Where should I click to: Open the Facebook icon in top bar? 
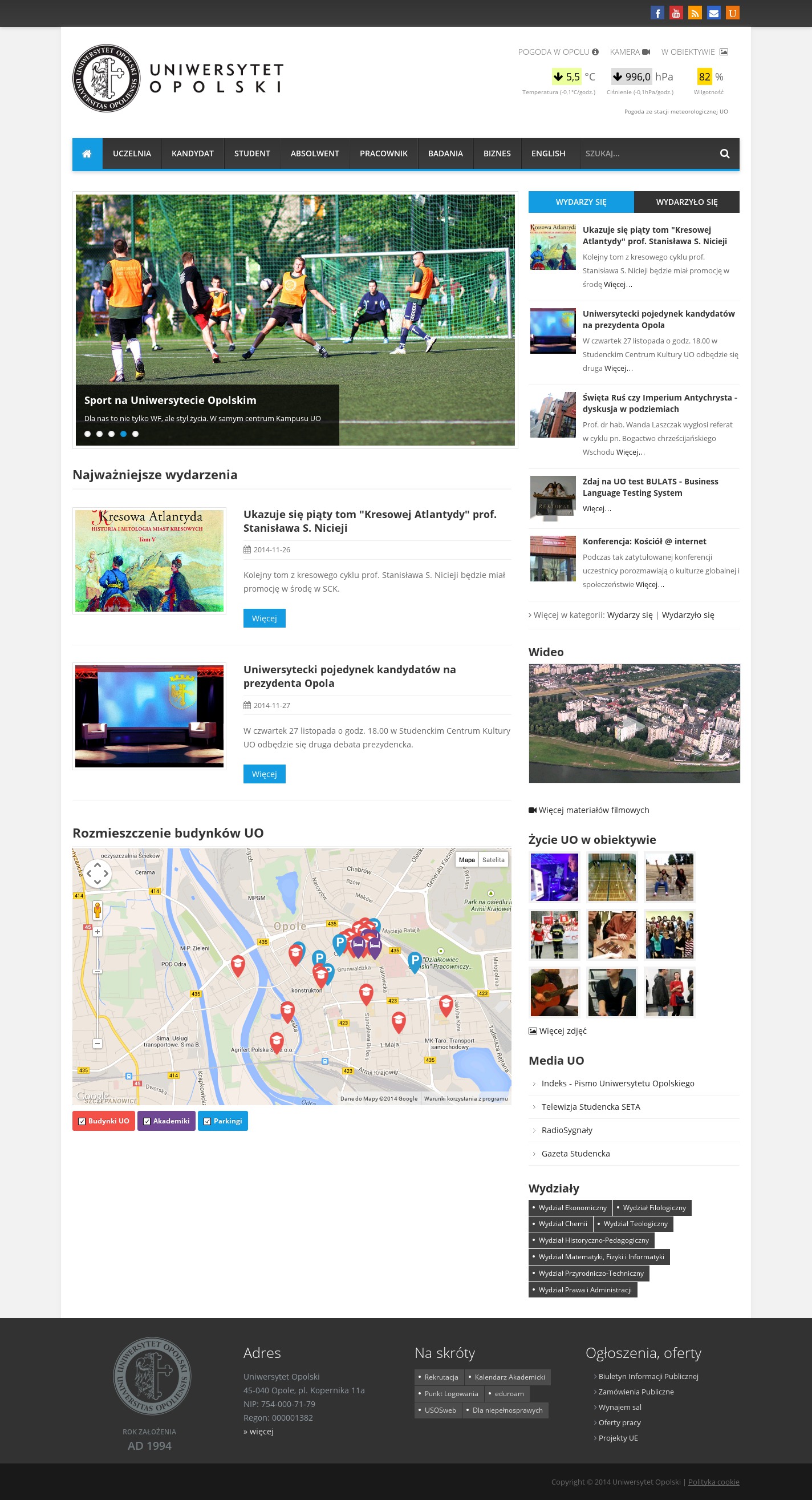[657, 13]
